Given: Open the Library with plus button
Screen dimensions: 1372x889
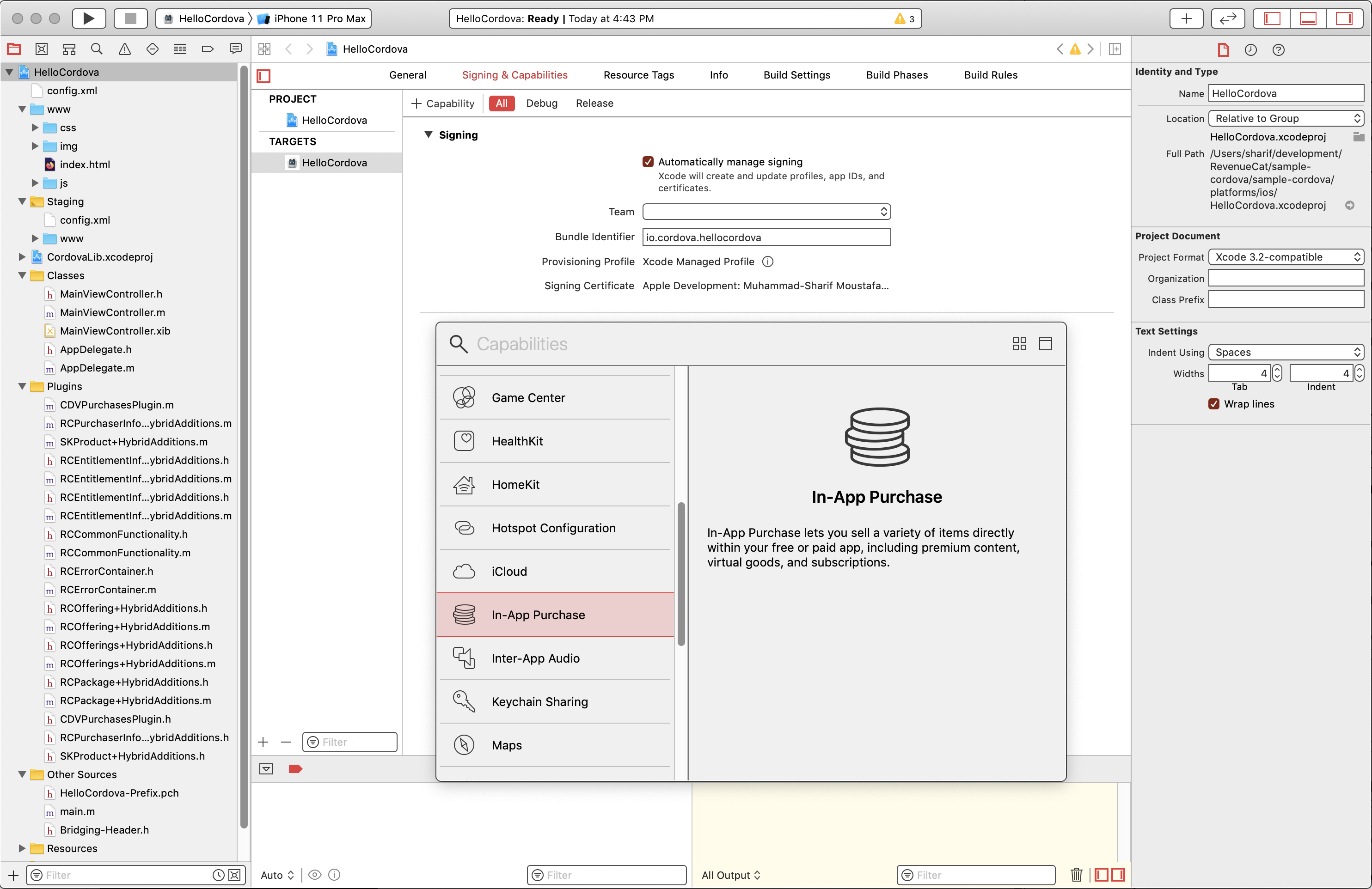Looking at the screenshot, I should (1186, 18).
